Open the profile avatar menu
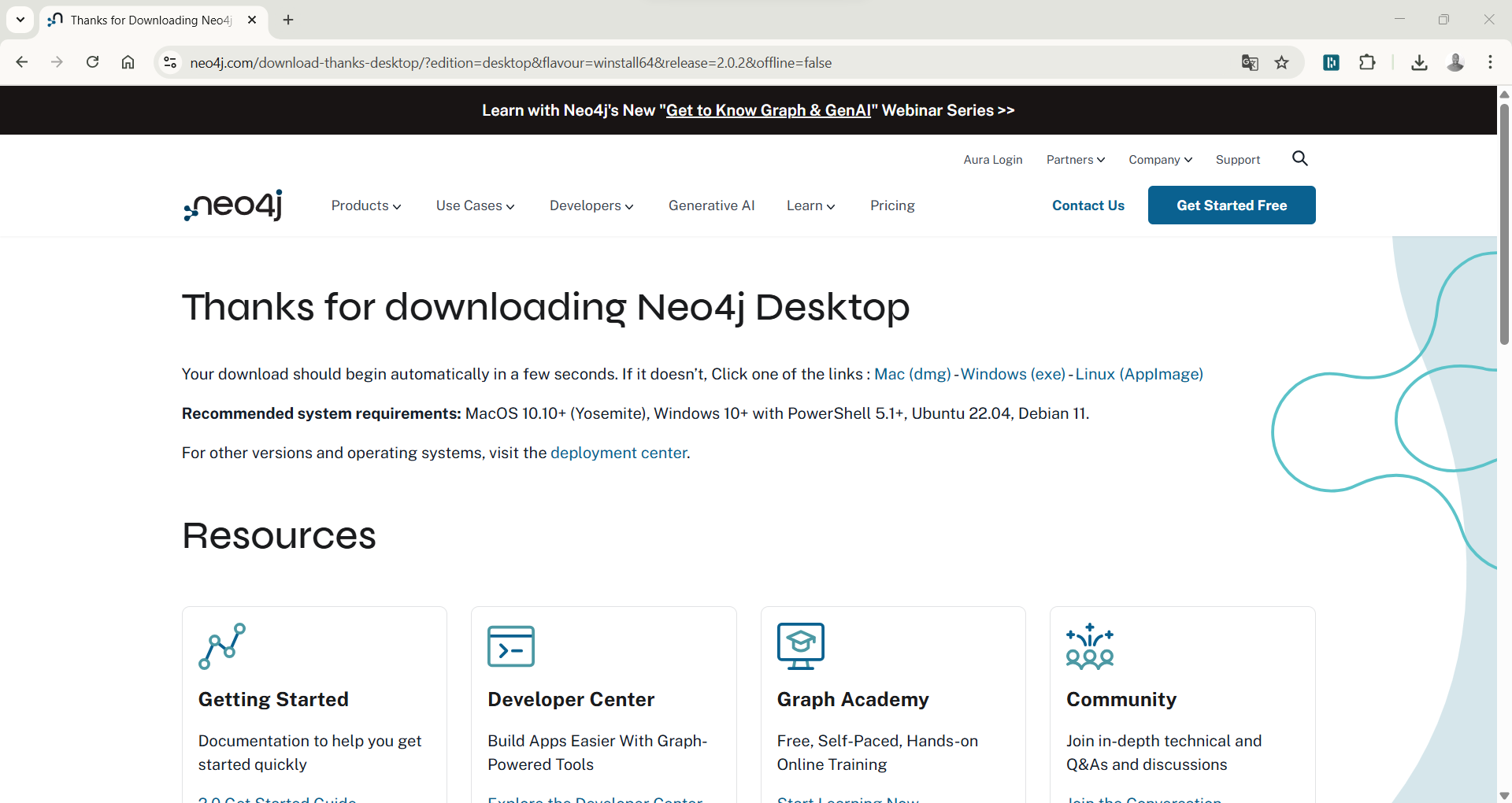This screenshot has width=1512, height=803. (1455, 62)
